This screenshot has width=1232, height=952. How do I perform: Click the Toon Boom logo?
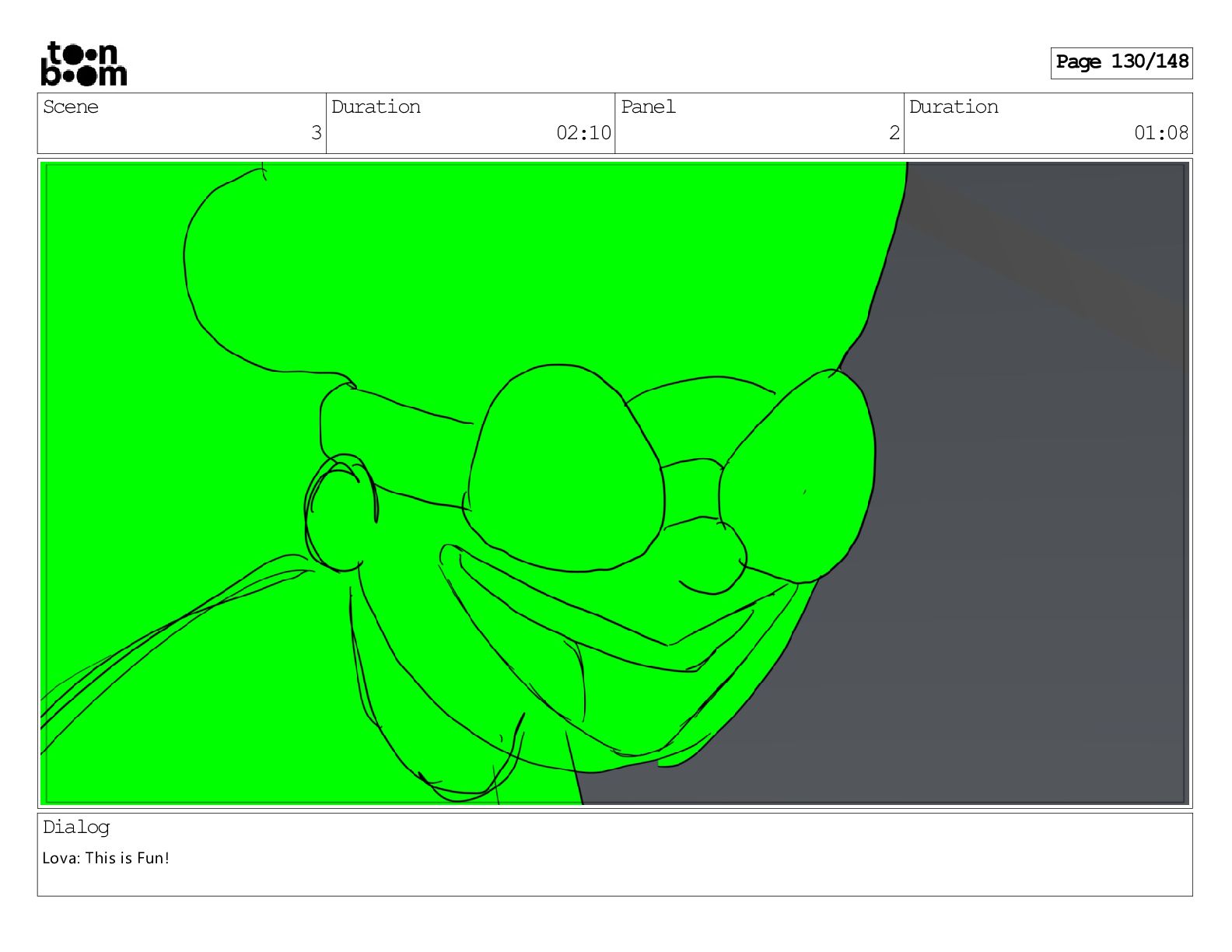pyautogui.click(x=83, y=64)
